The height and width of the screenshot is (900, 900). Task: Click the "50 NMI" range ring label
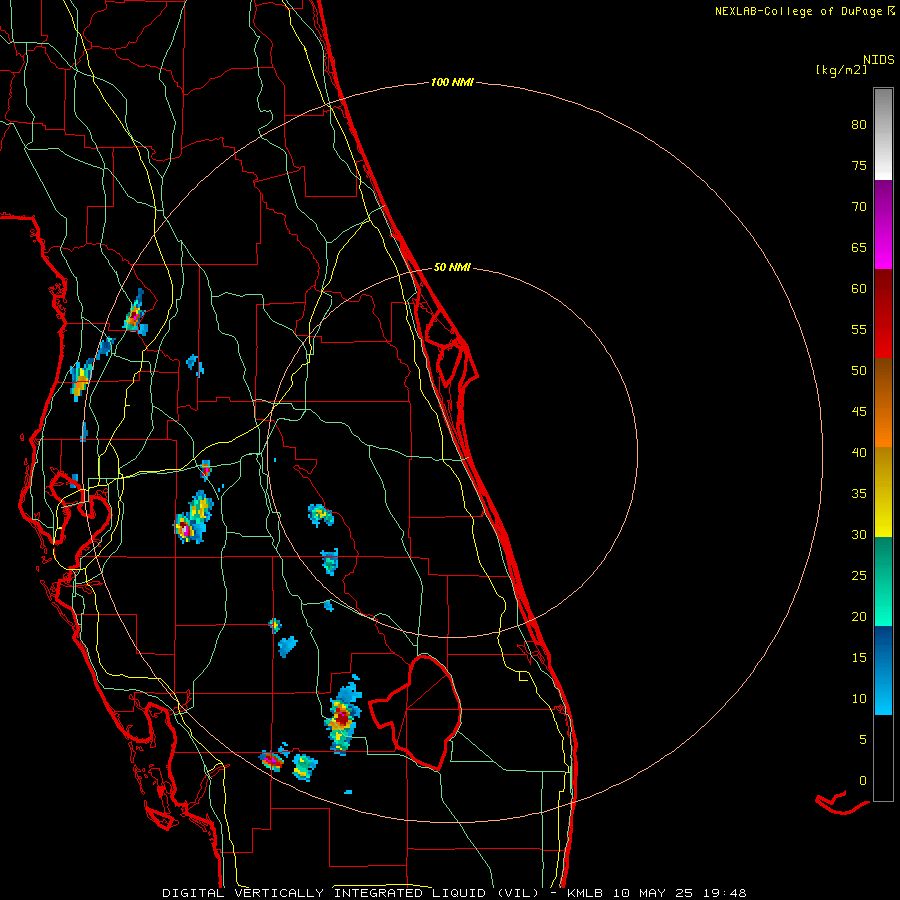(452, 267)
